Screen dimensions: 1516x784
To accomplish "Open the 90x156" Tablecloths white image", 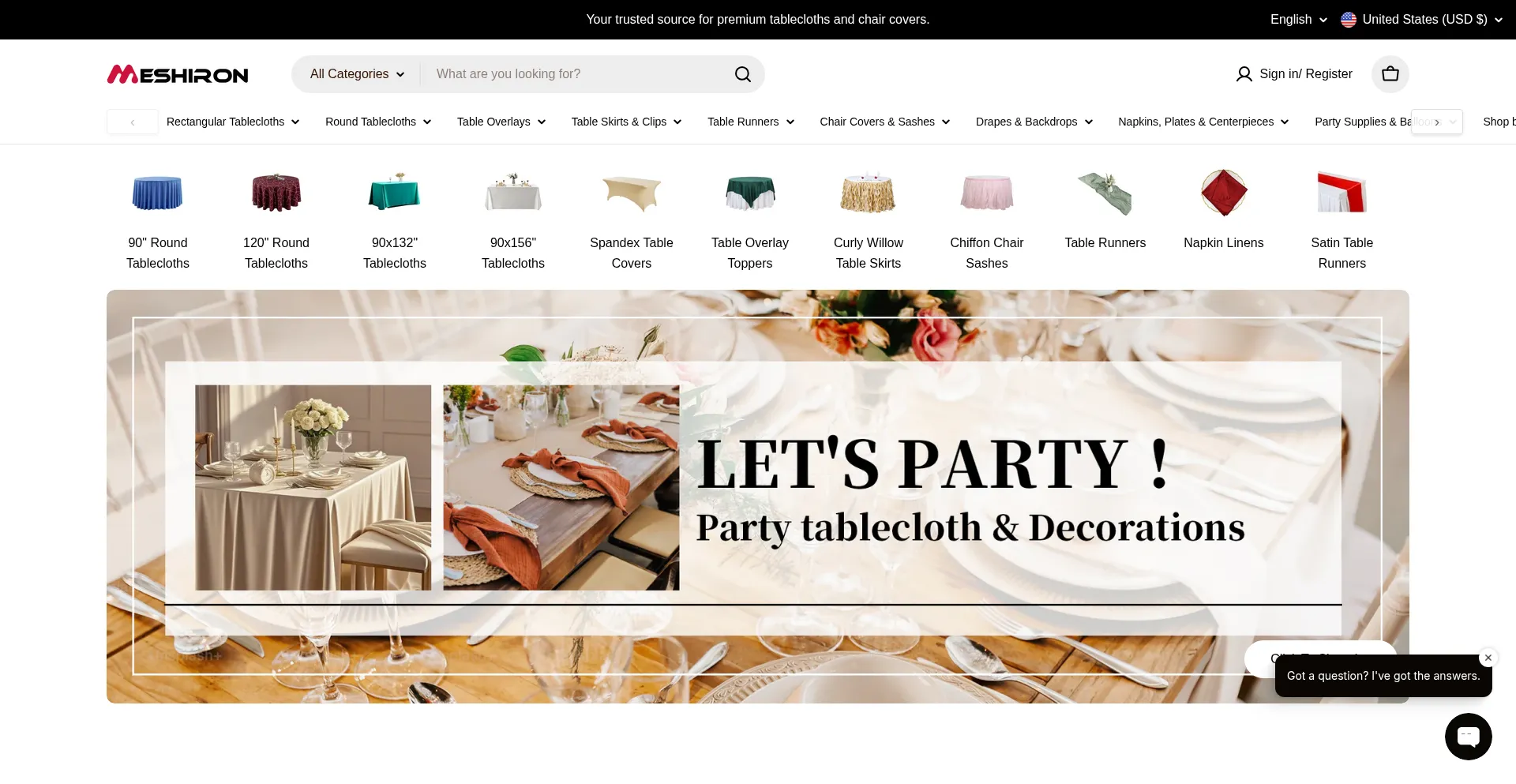I will 513,193.
